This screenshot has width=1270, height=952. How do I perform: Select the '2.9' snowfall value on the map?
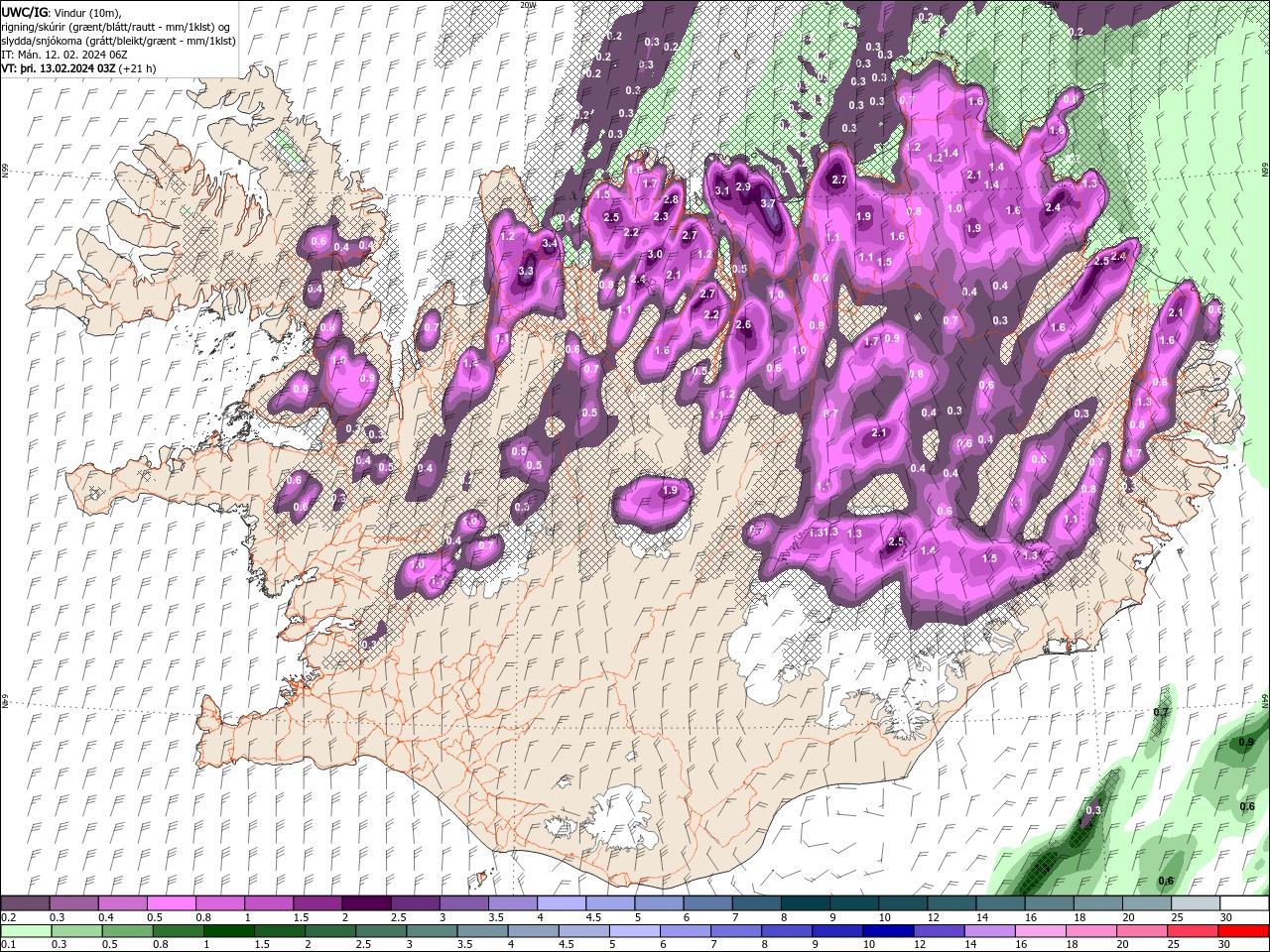point(743,187)
